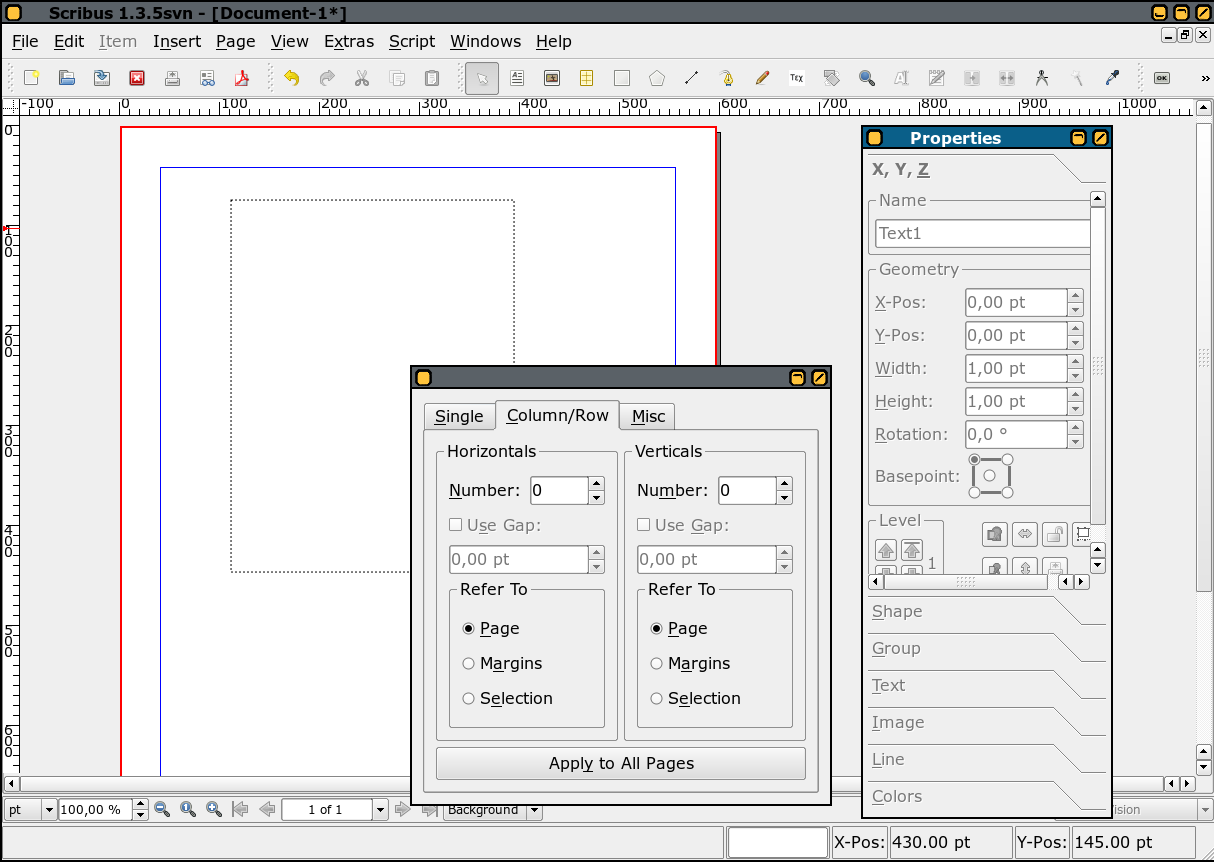Select Margins radio under Horizontals Refer To
The image size is (1214, 862).
click(468, 664)
